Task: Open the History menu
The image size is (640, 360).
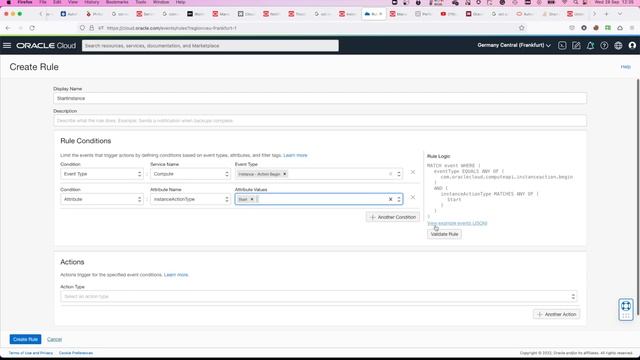Action: click(91, 2)
